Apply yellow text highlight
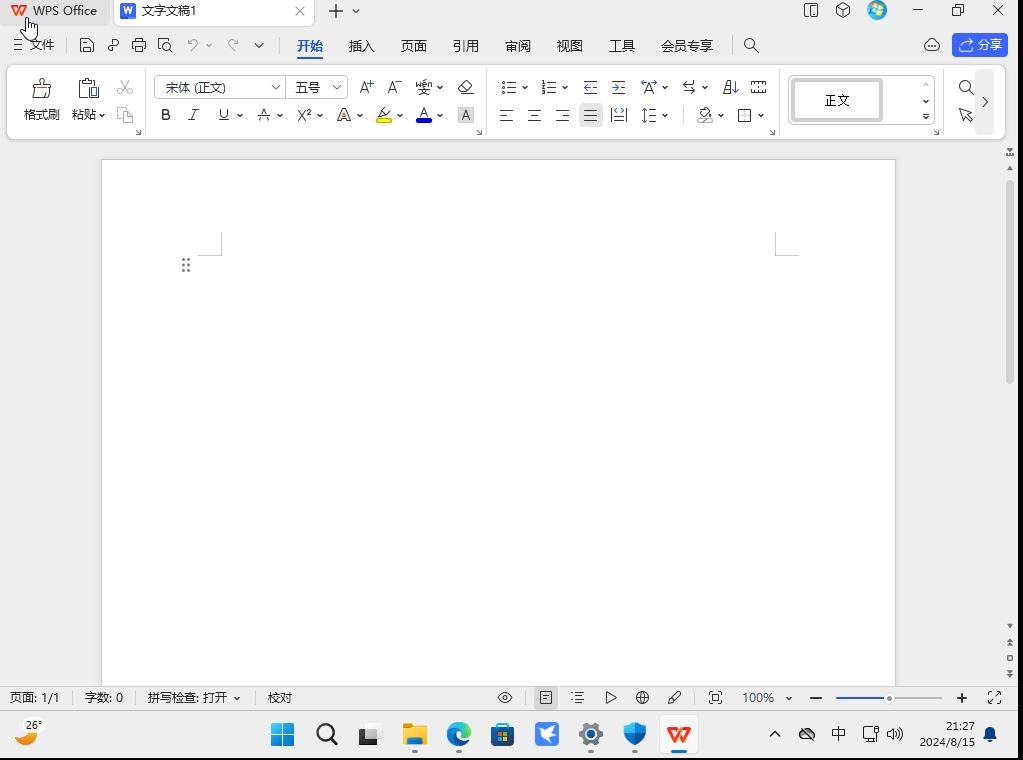 click(383, 115)
